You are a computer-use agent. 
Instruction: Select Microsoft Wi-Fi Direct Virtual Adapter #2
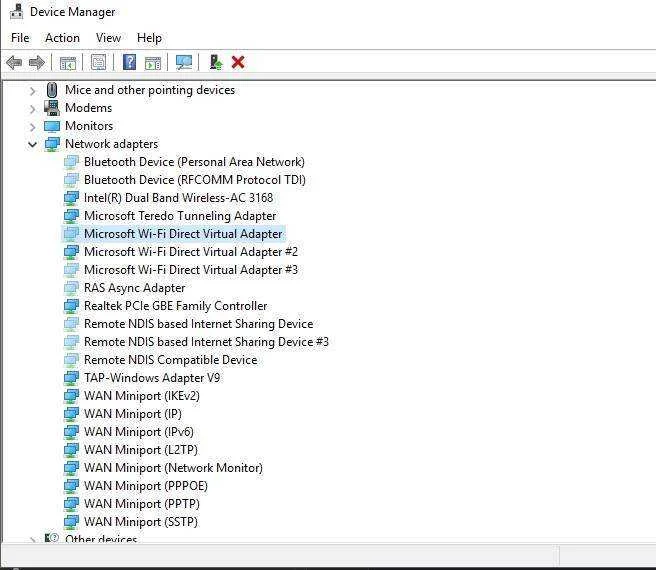[x=191, y=252]
